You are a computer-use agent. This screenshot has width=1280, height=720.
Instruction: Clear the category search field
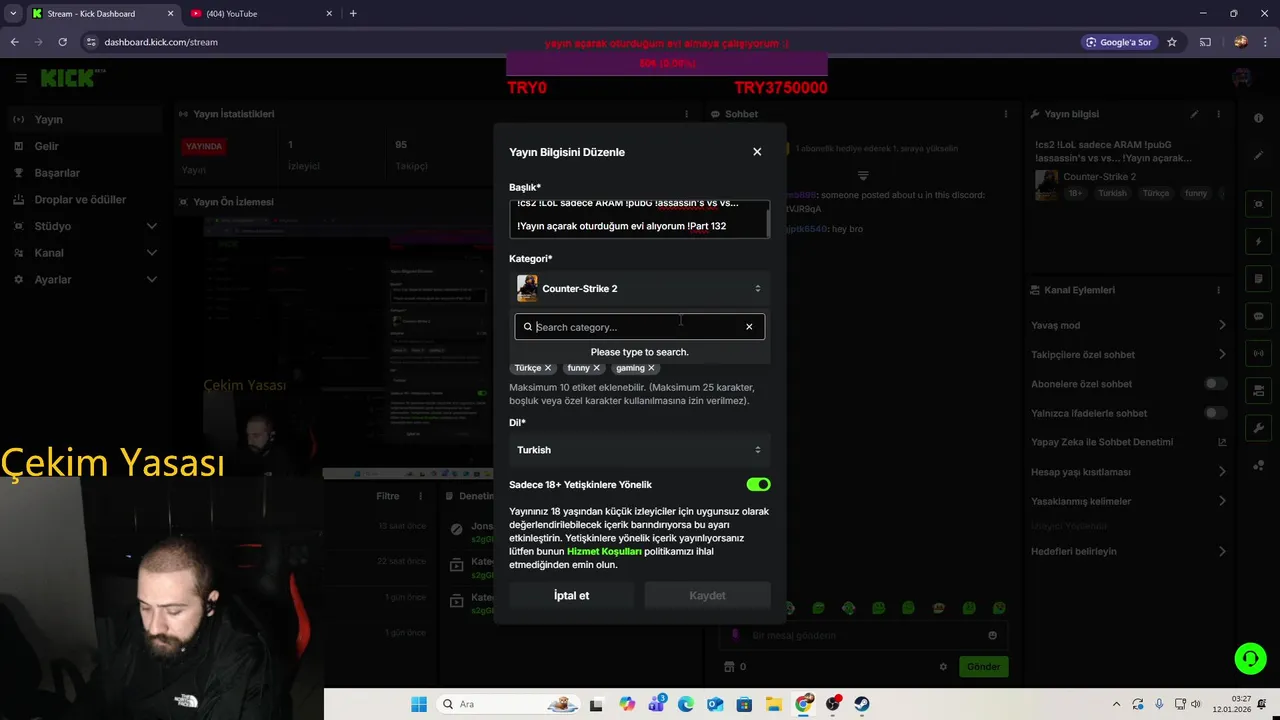point(749,327)
